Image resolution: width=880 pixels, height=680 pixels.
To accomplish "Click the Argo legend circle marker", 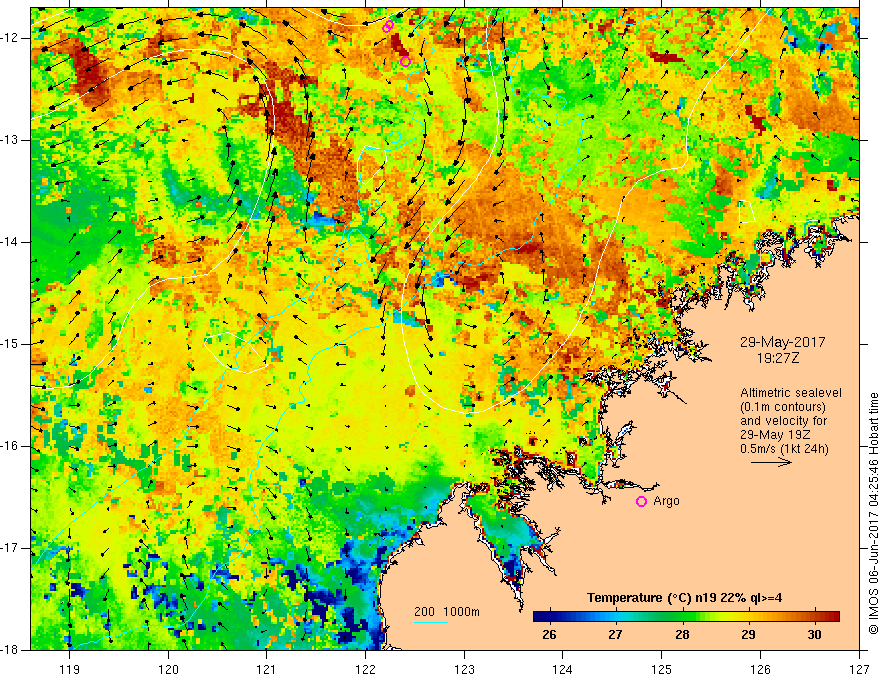I will [641, 501].
